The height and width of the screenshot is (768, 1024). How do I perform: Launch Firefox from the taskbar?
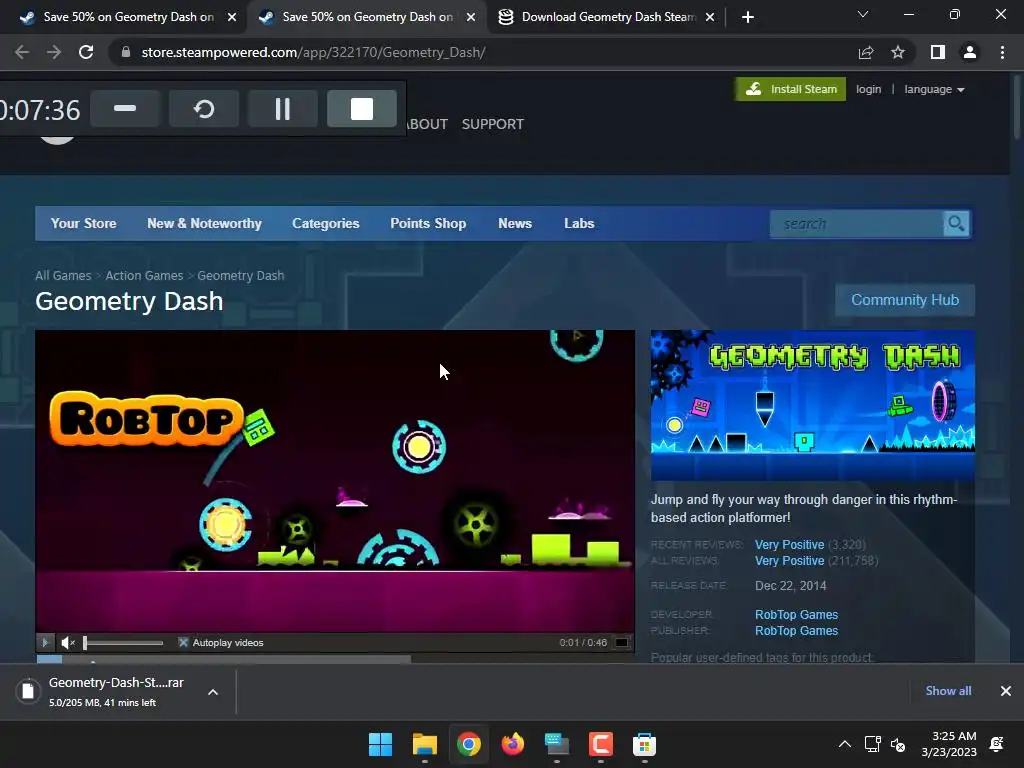click(513, 744)
